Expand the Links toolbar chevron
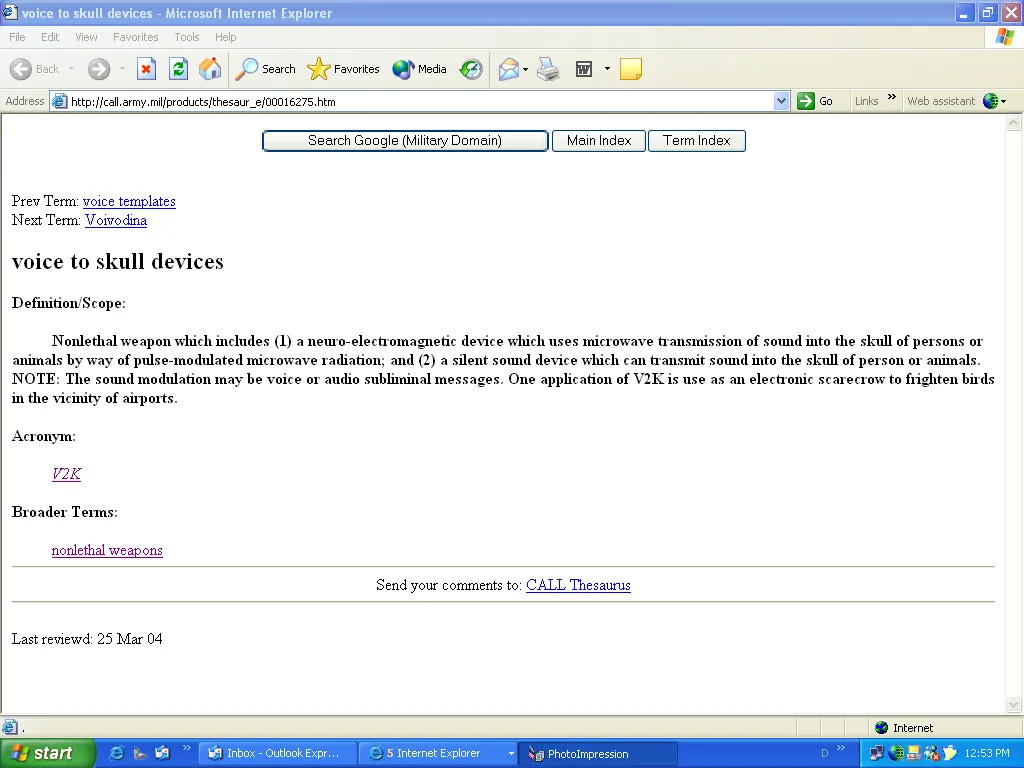This screenshot has width=1024, height=768. (x=891, y=97)
